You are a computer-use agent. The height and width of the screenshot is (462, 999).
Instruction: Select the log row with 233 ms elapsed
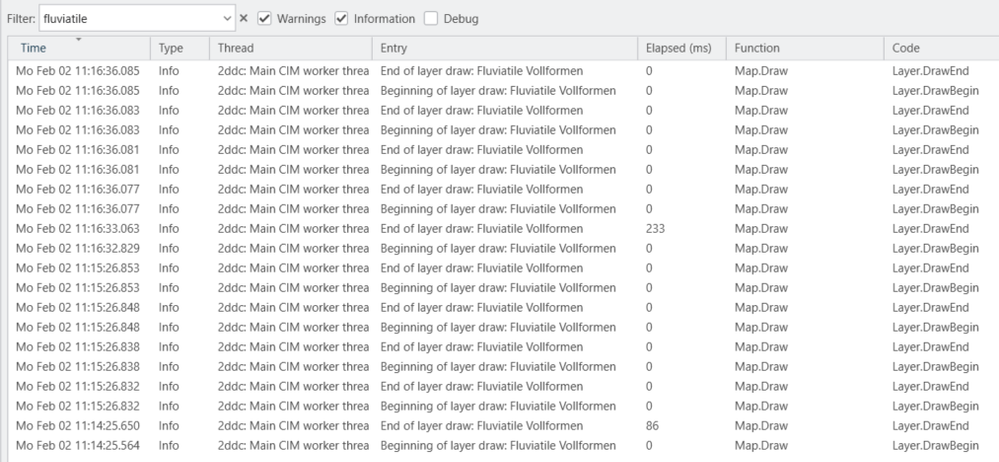(503, 229)
